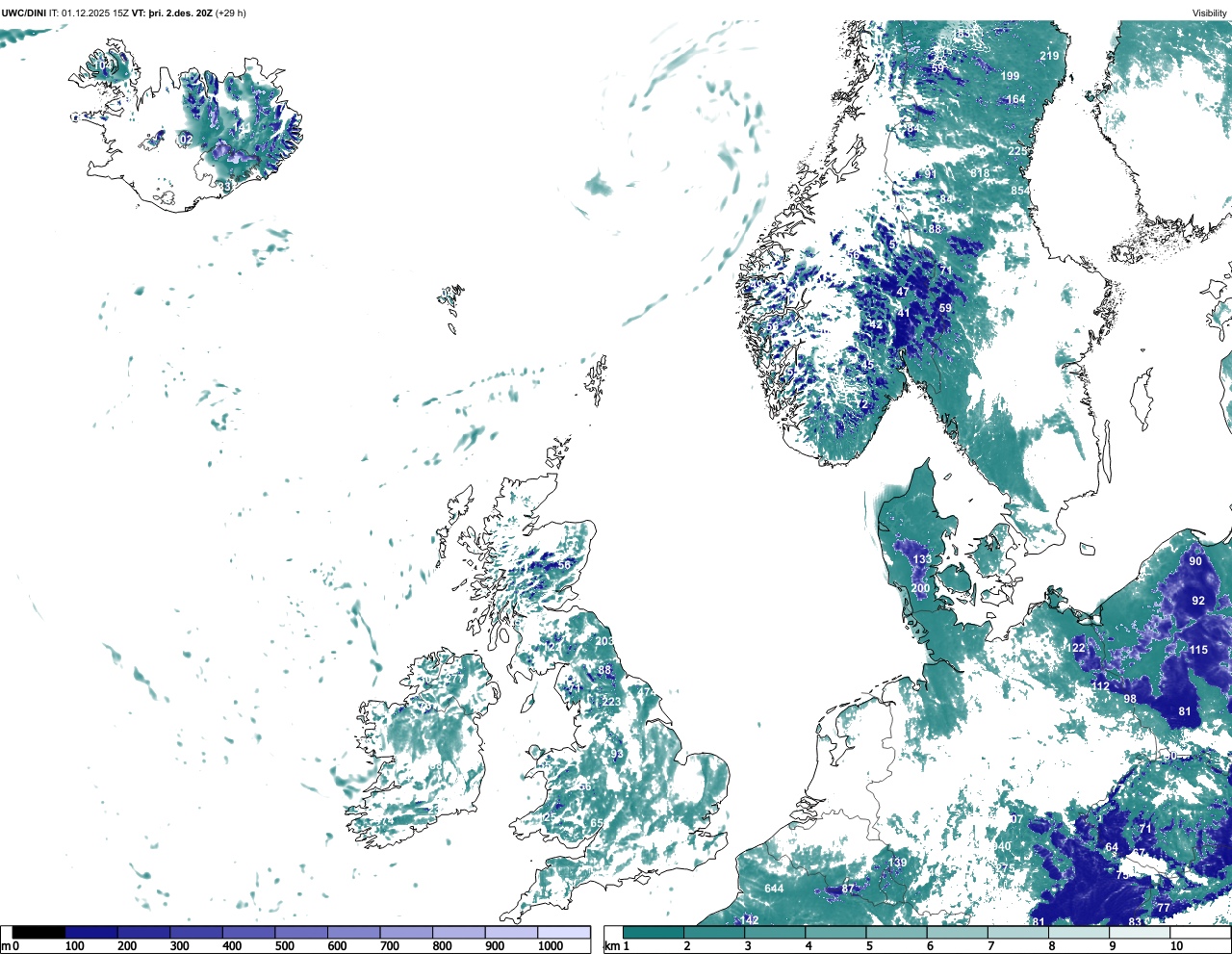Image resolution: width=1232 pixels, height=954 pixels.
Task: Select visibility value 199 on the map
Action: [x=1010, y=76]
